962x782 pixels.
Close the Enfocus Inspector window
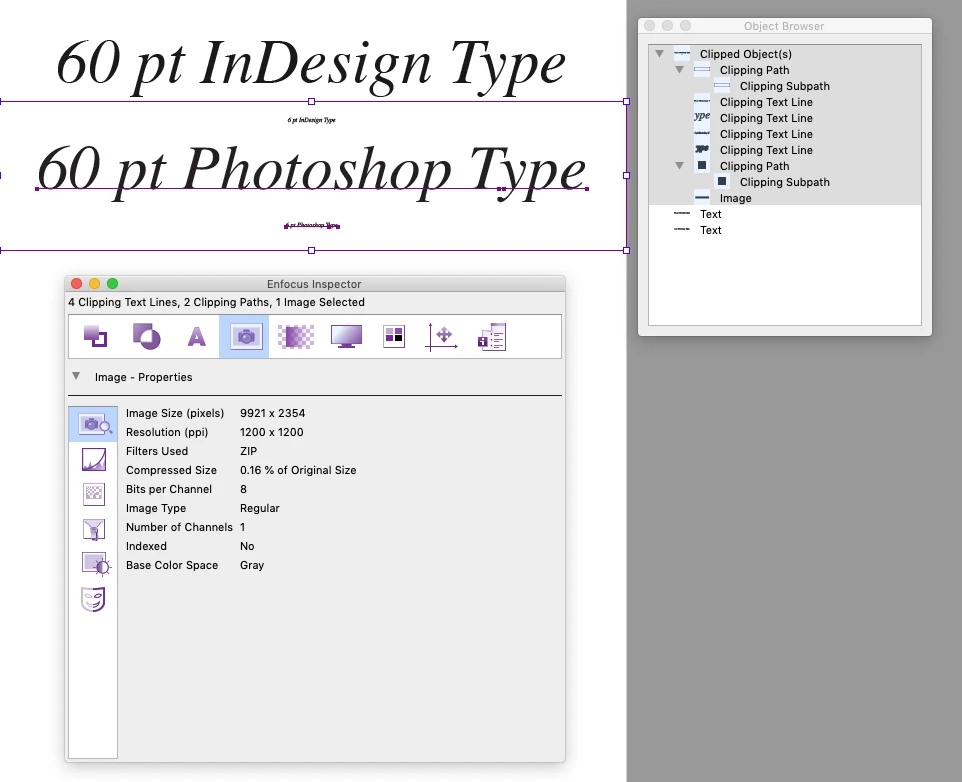(x=77, y=283)
